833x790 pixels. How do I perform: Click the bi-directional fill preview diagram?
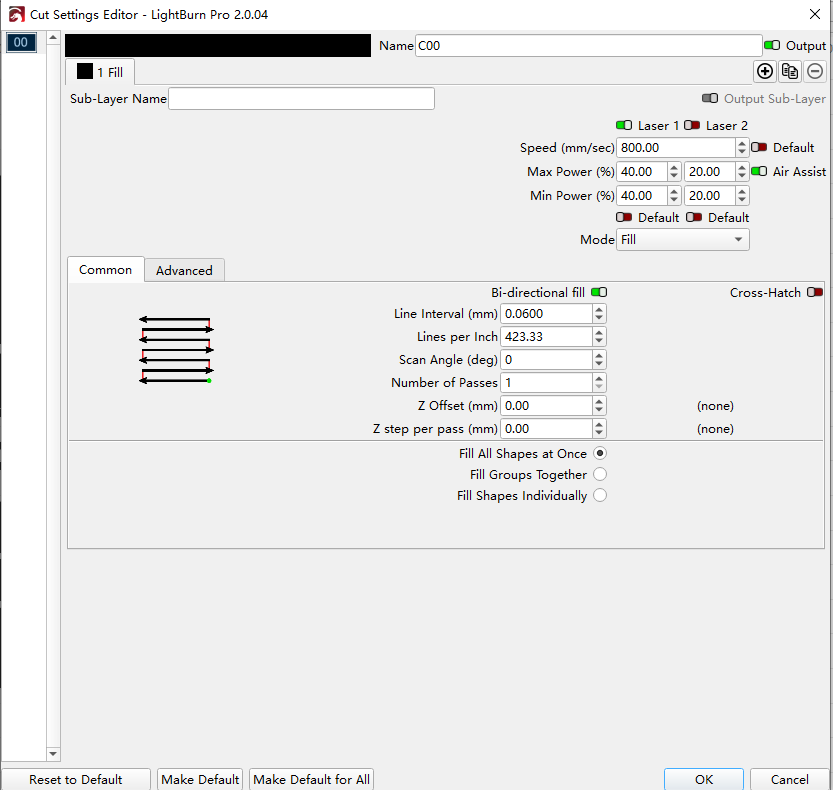tap(176, 350)
